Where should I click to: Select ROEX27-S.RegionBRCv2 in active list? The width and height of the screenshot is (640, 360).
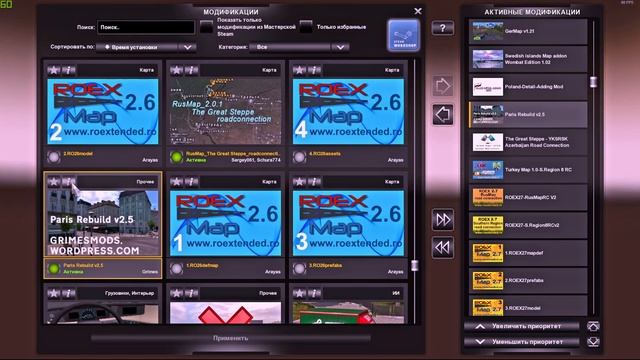pos(528,225)
